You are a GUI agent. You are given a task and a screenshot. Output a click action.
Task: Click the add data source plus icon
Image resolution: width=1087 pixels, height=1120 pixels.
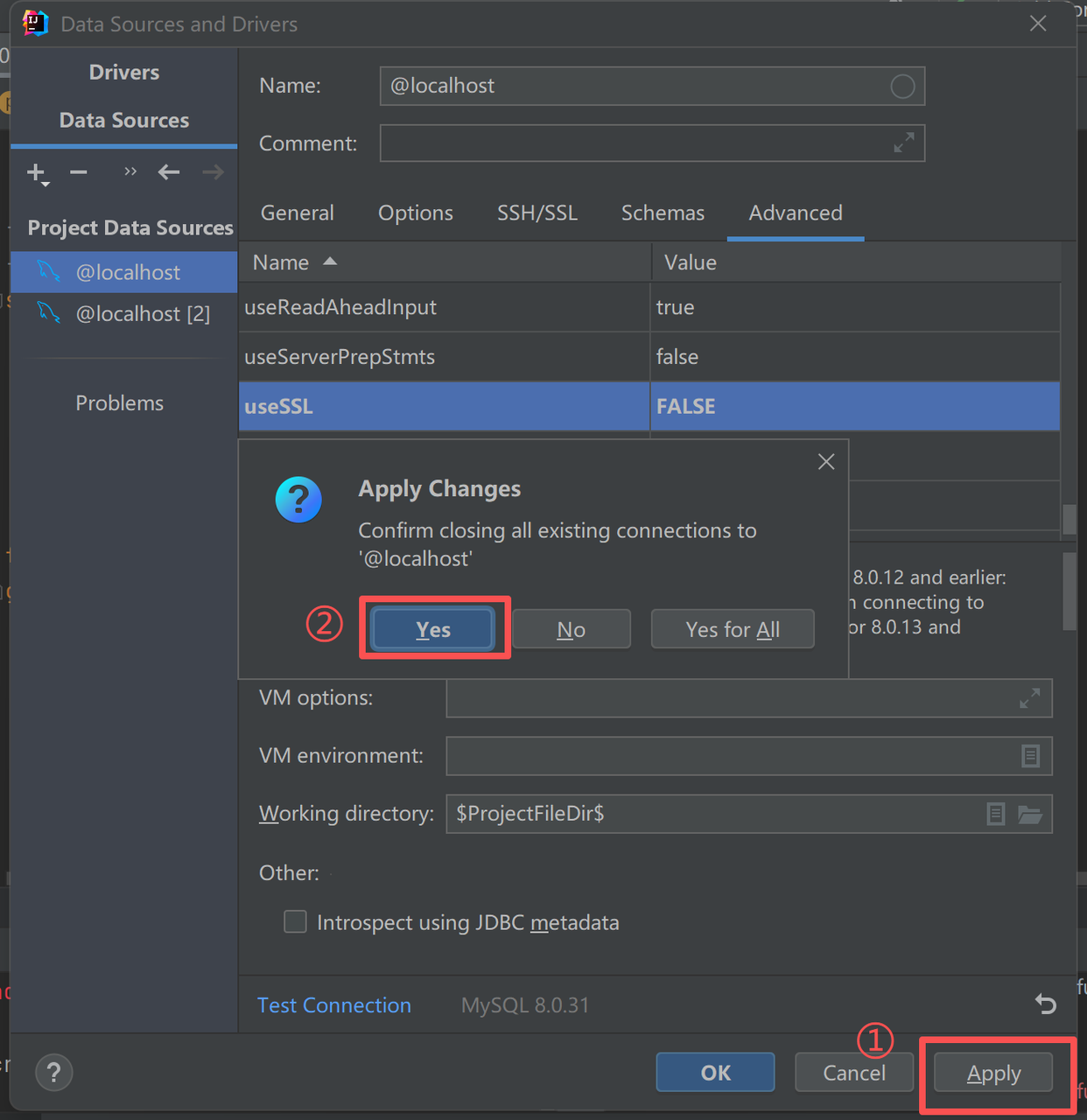tap(37, 172)
